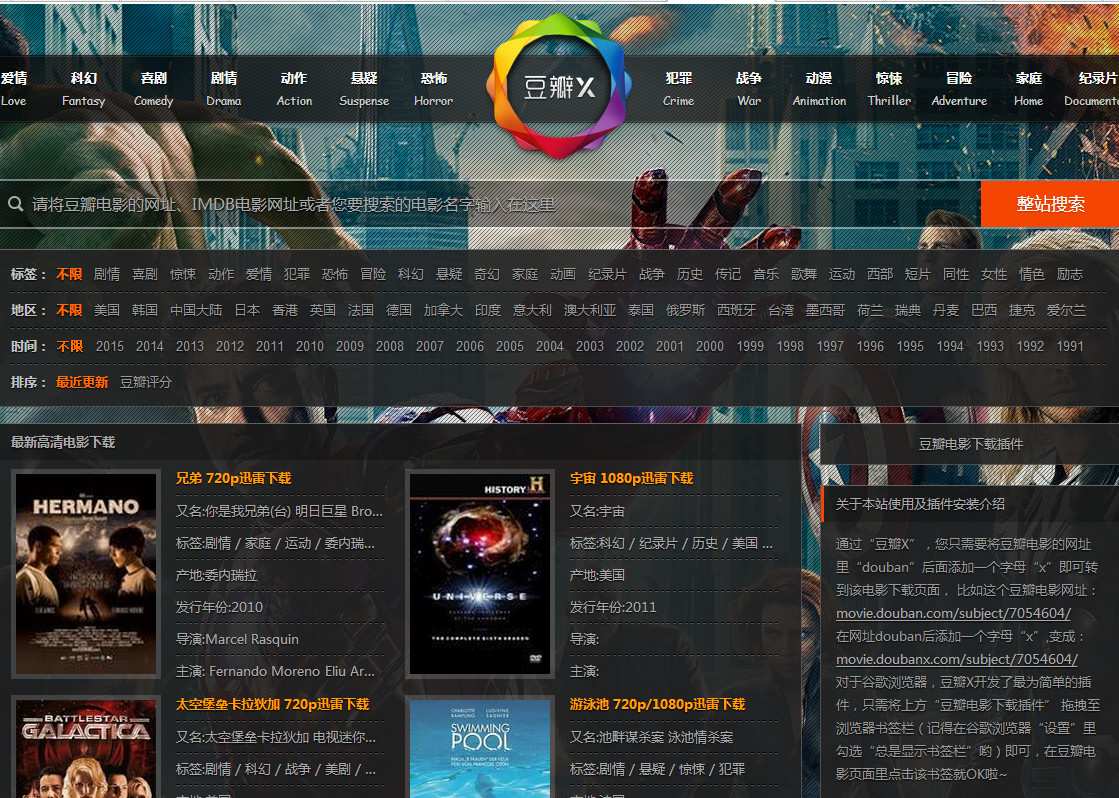This screenshot has height=798, width=1119.
Task: Filter tags by 剧情
Action: click(107, 274)
